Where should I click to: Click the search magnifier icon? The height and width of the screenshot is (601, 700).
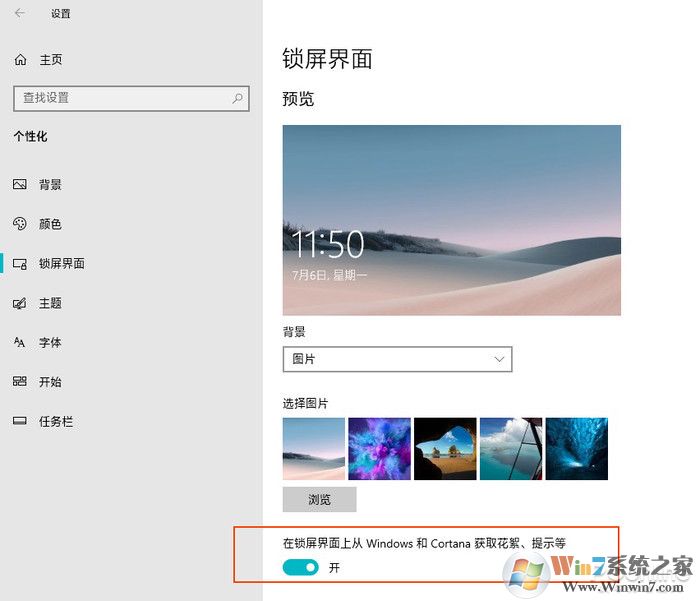coord(237,98)
